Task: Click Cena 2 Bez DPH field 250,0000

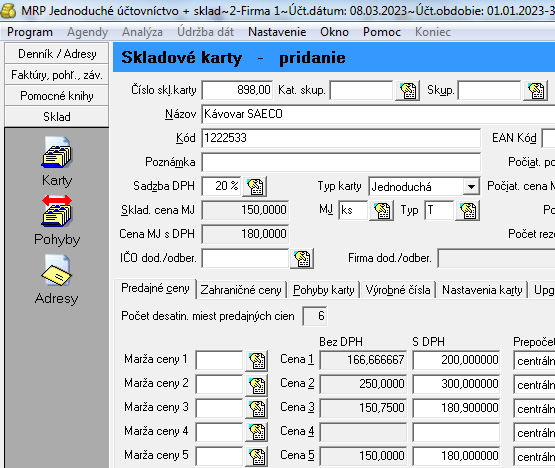Action: coord(363,384)
